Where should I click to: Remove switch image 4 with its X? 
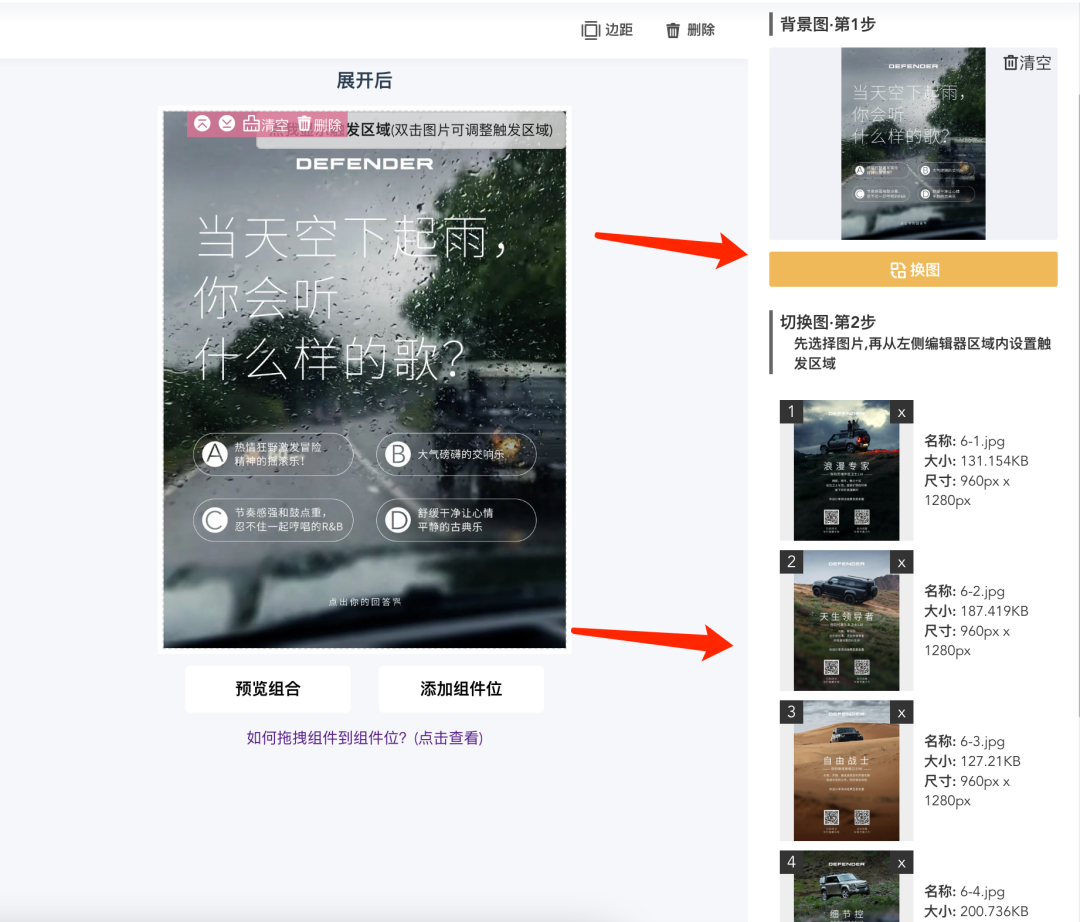pos(902,863)
